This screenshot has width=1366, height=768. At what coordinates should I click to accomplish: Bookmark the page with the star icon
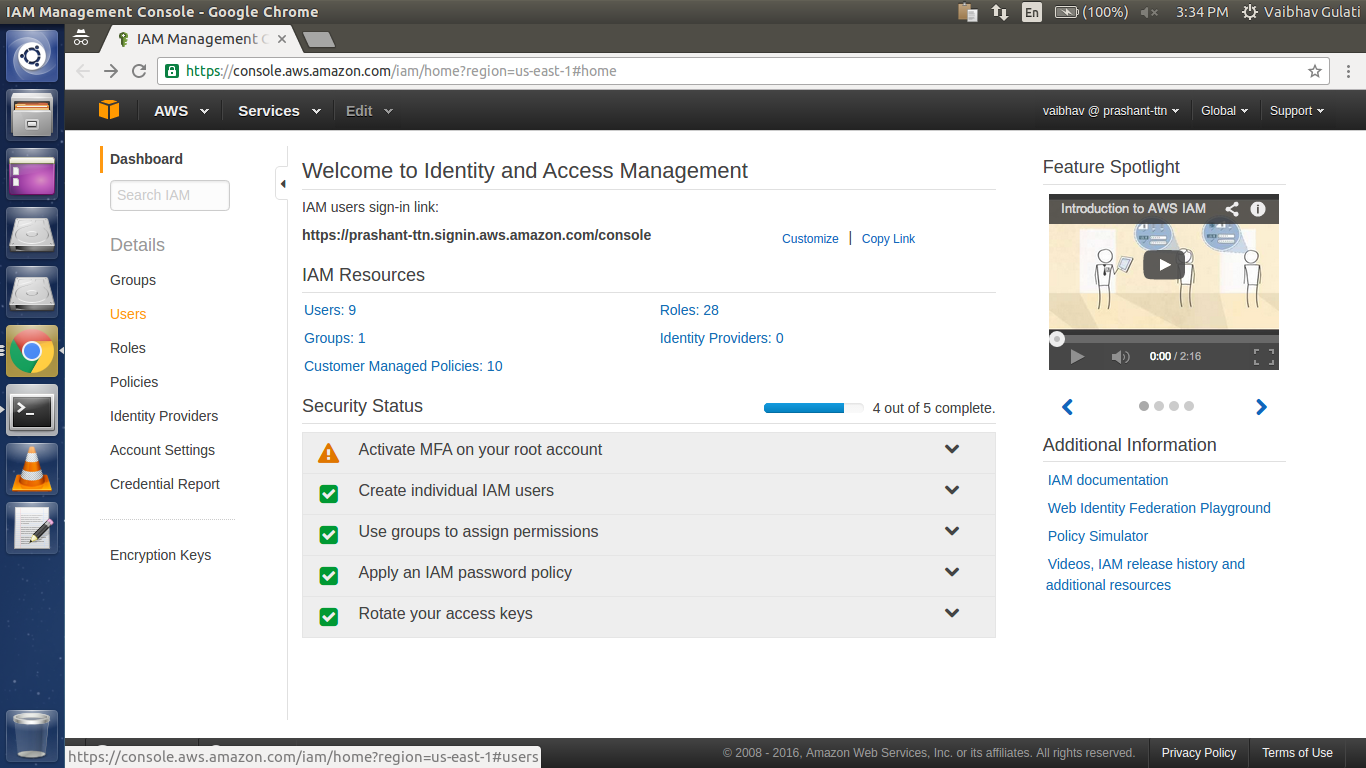pyautogui.click(x=1315, y=71)
